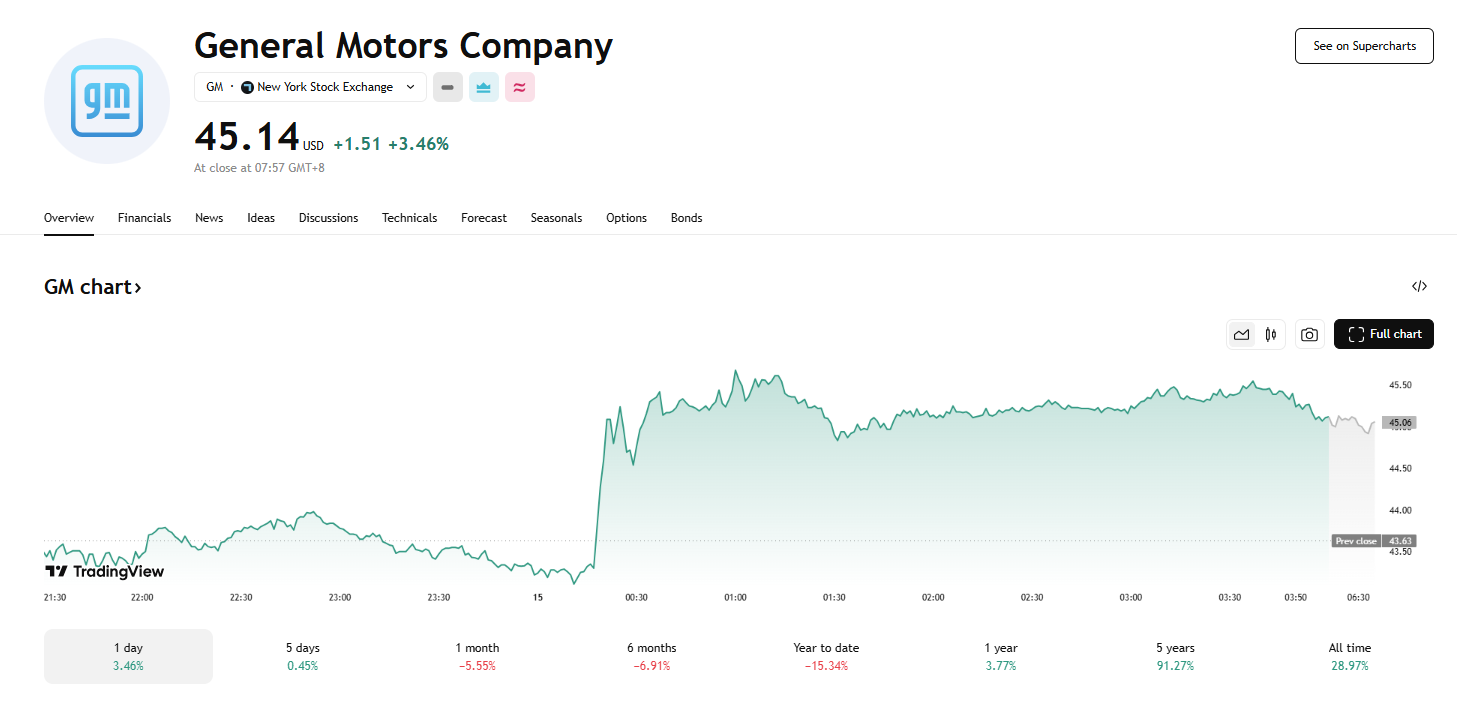Click the 45.06 price label on axis
This screenshot has height=704, width=1457.
[x=1399, y=423]
